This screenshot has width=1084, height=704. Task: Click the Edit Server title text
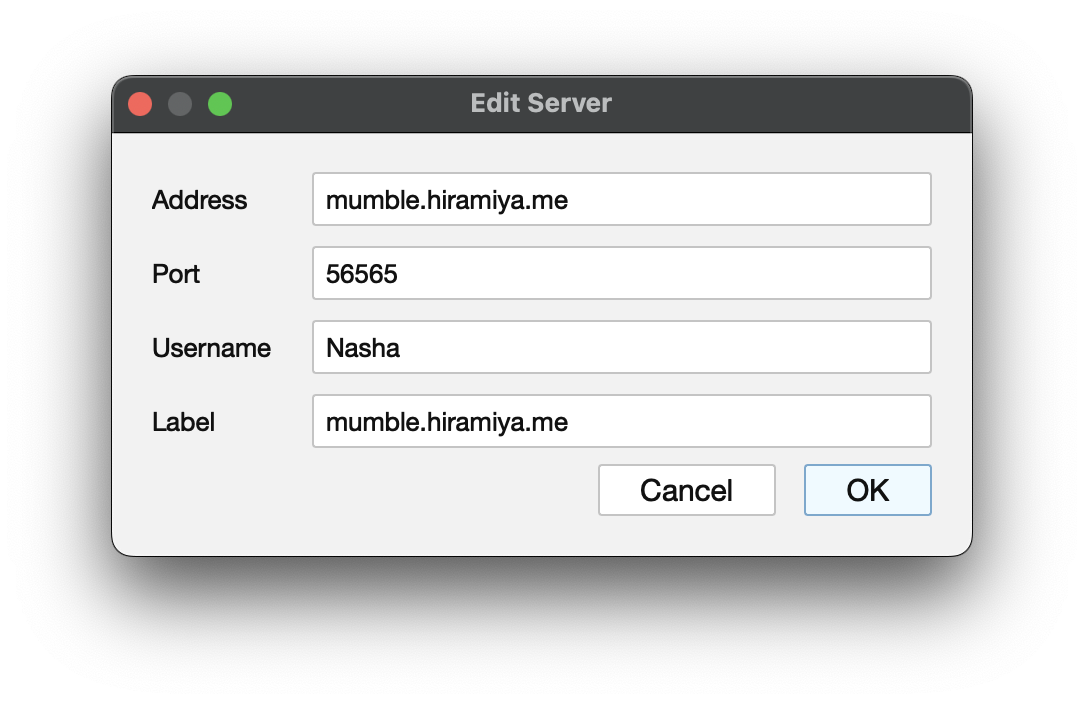pyautogui.click(x=541, y=103)
